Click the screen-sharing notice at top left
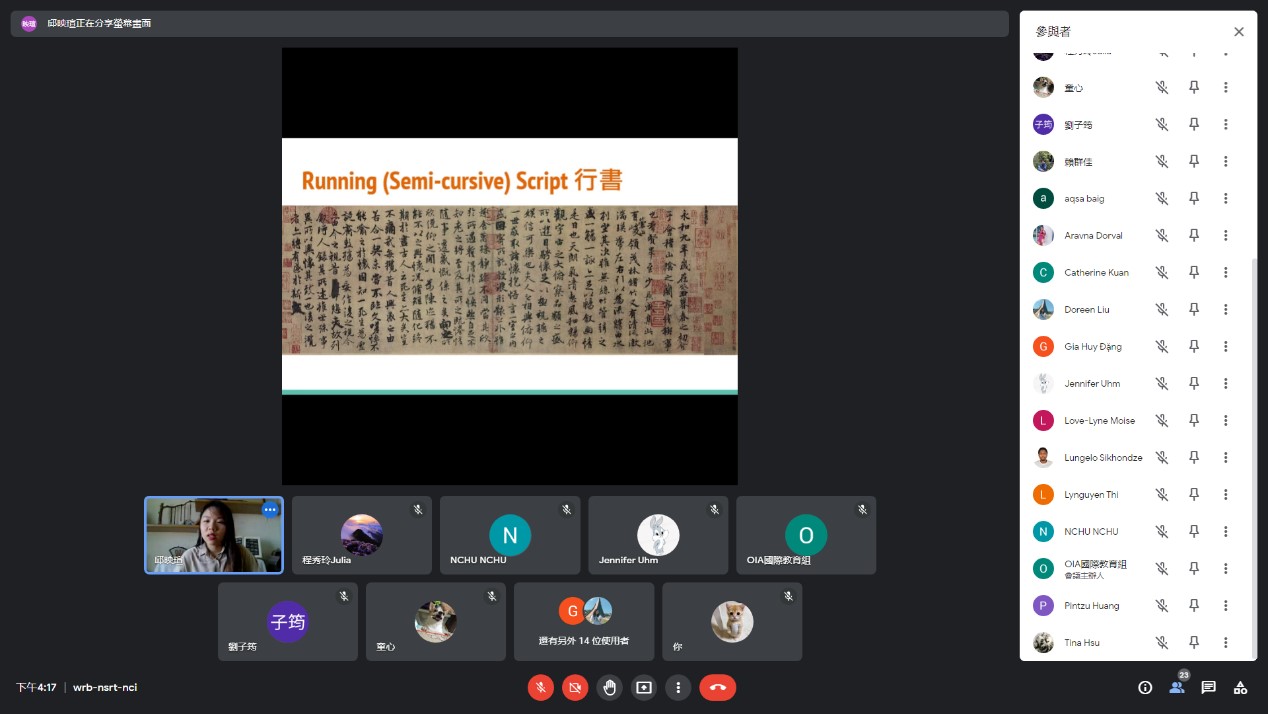Viewport: 1268px width, 714px height. coord(510,23)
